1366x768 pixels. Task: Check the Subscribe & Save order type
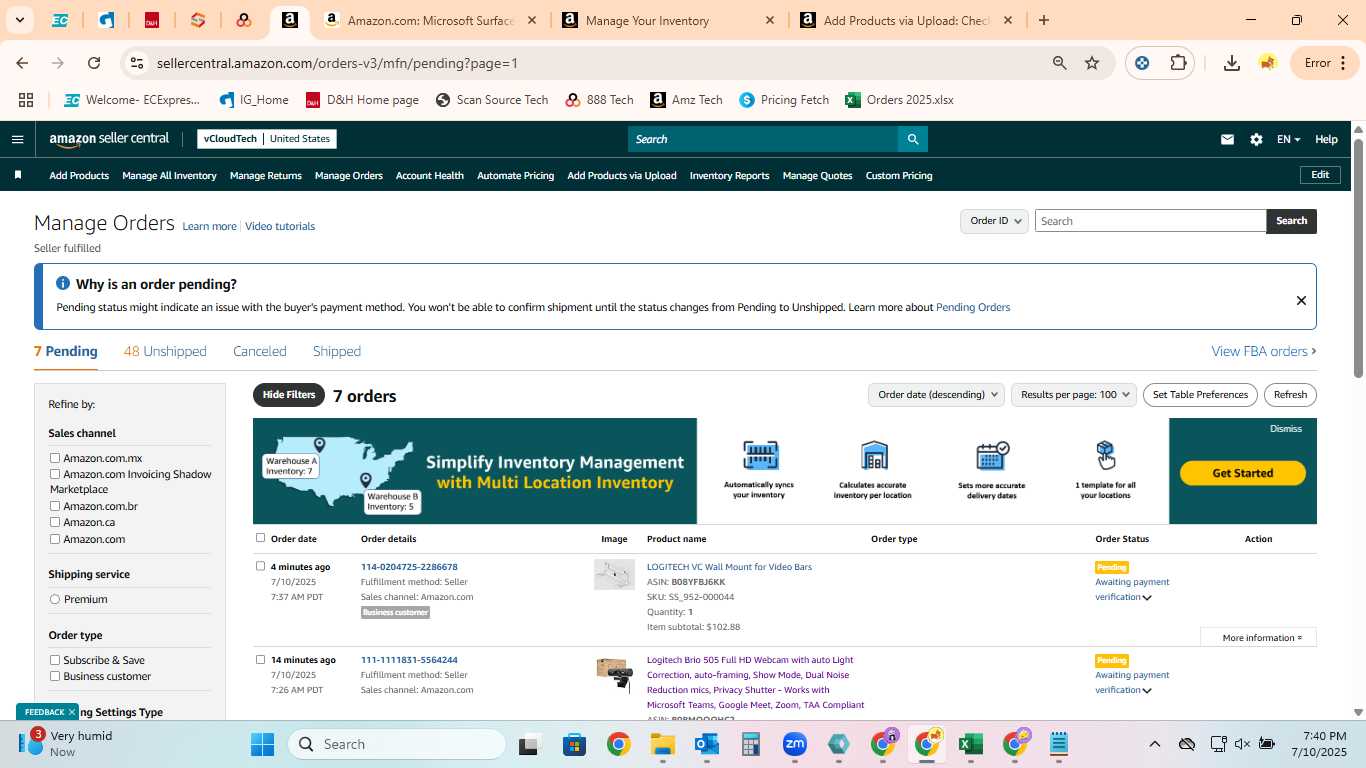pos(55,660)
